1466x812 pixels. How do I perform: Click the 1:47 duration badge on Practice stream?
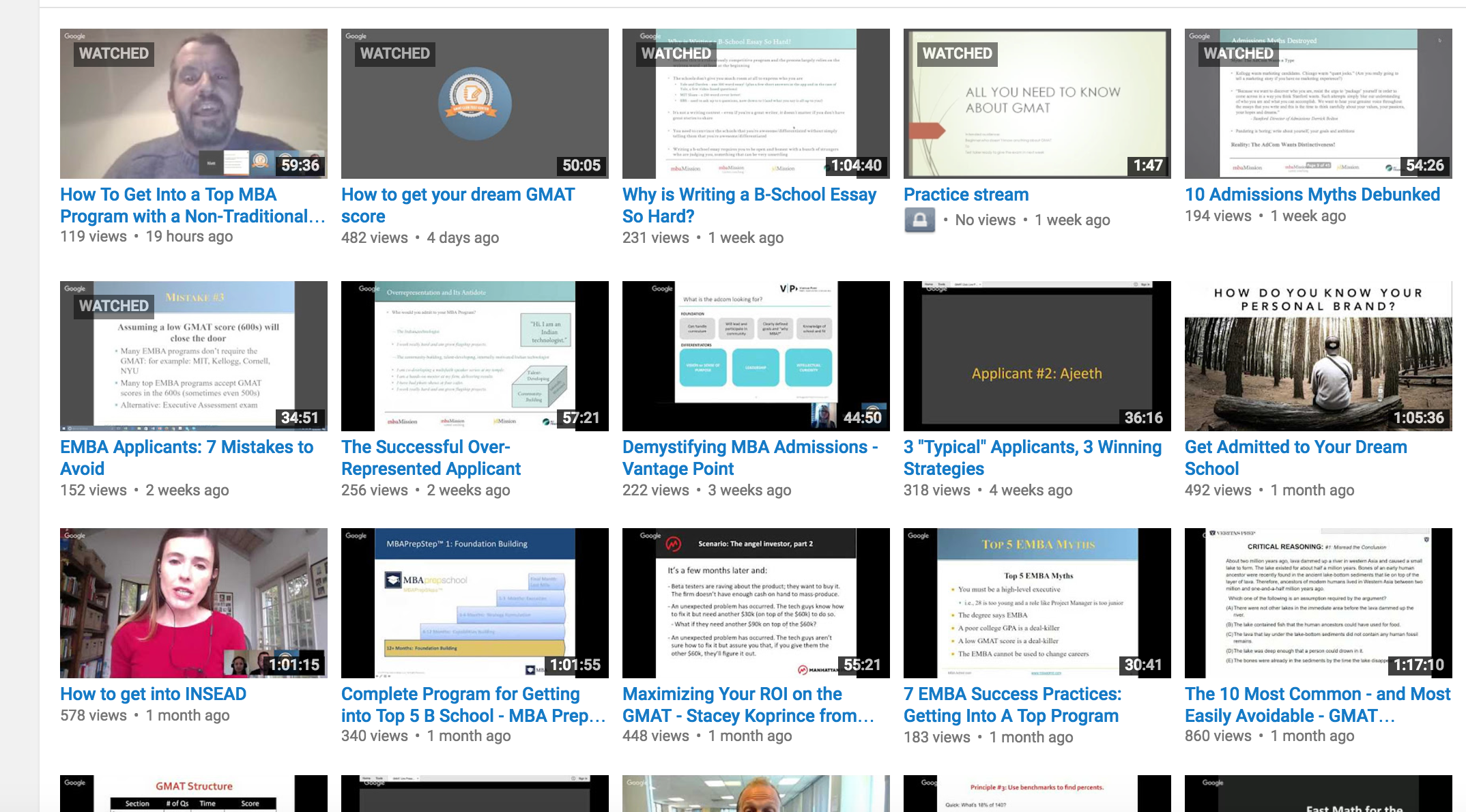click(1147, 165)
